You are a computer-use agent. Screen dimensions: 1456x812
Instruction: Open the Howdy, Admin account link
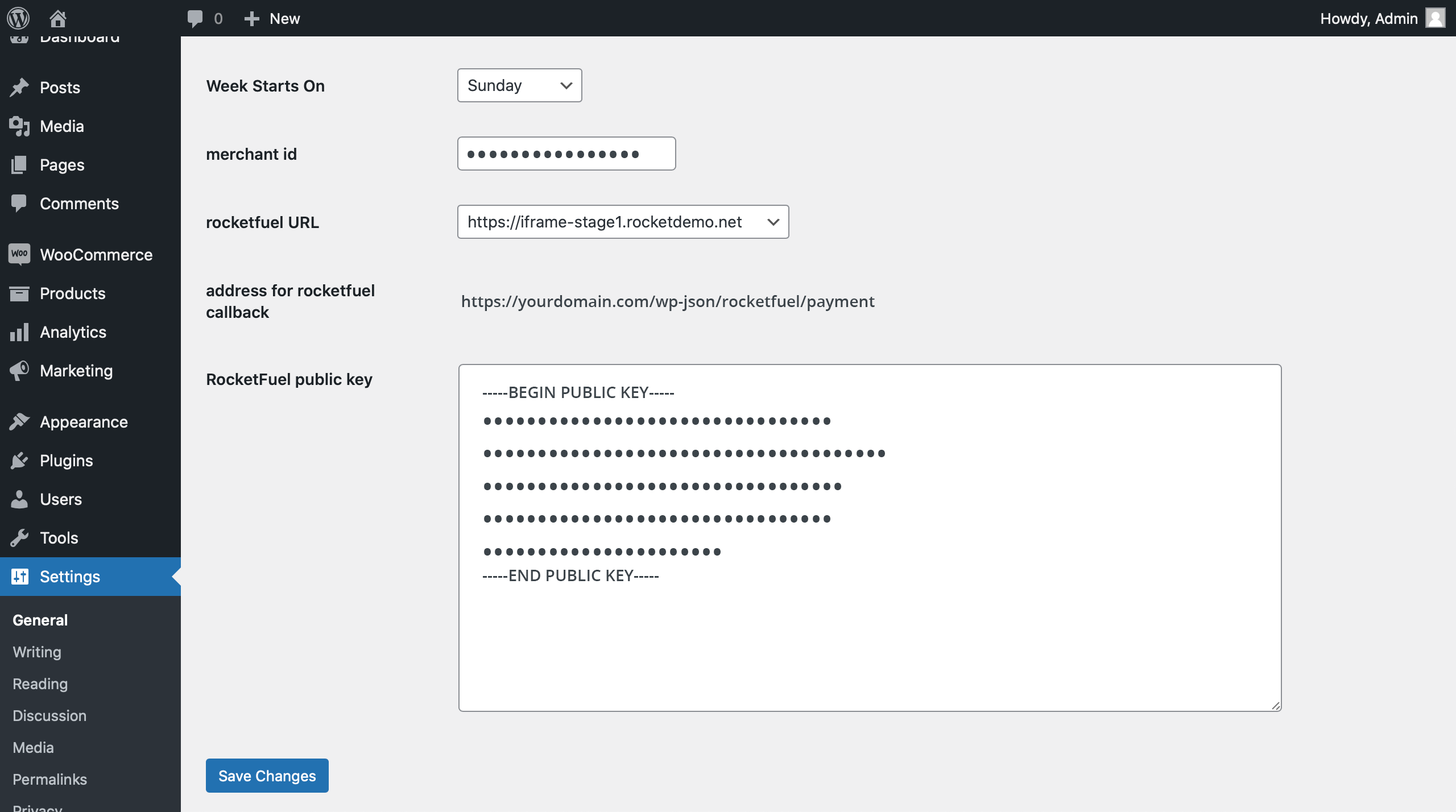[x=1368, y=18]
